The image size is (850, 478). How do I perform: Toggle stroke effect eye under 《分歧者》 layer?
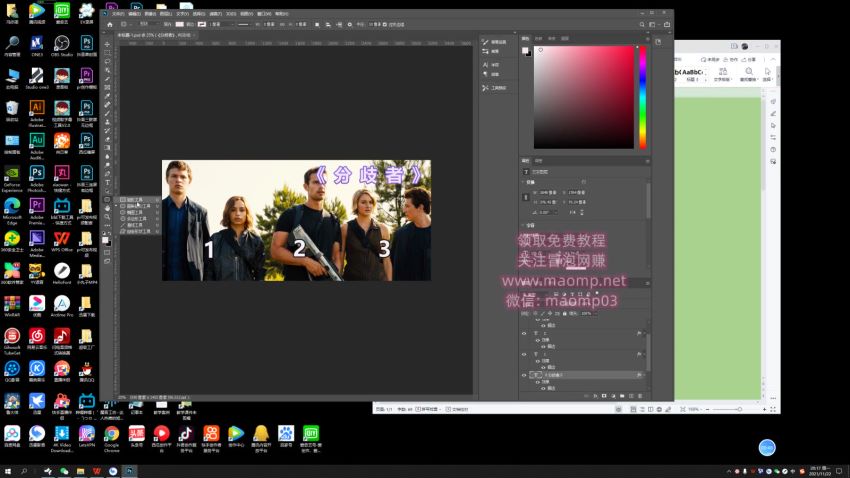[x=543, y=389]
